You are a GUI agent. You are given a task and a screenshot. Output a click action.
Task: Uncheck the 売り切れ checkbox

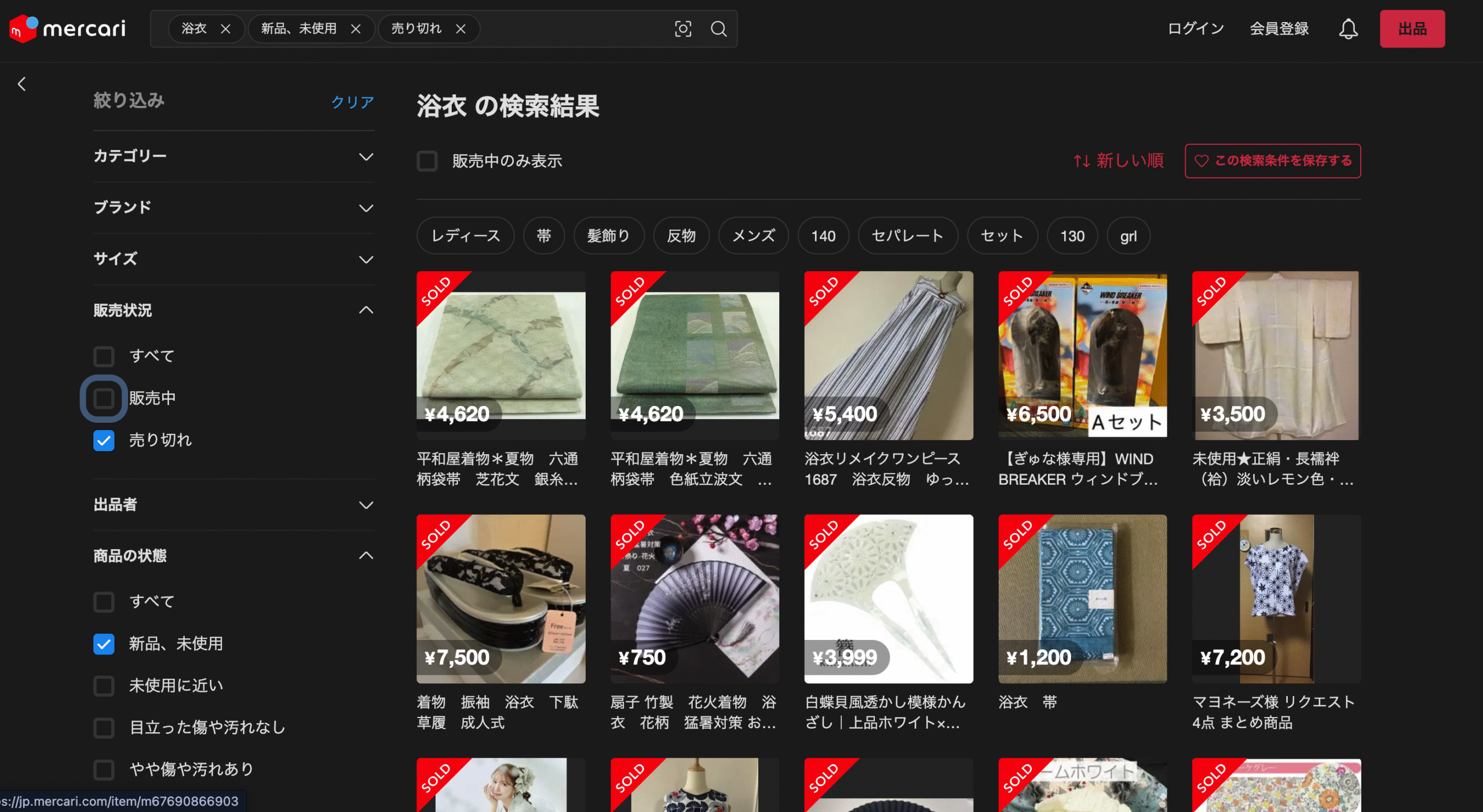(104, 441)
